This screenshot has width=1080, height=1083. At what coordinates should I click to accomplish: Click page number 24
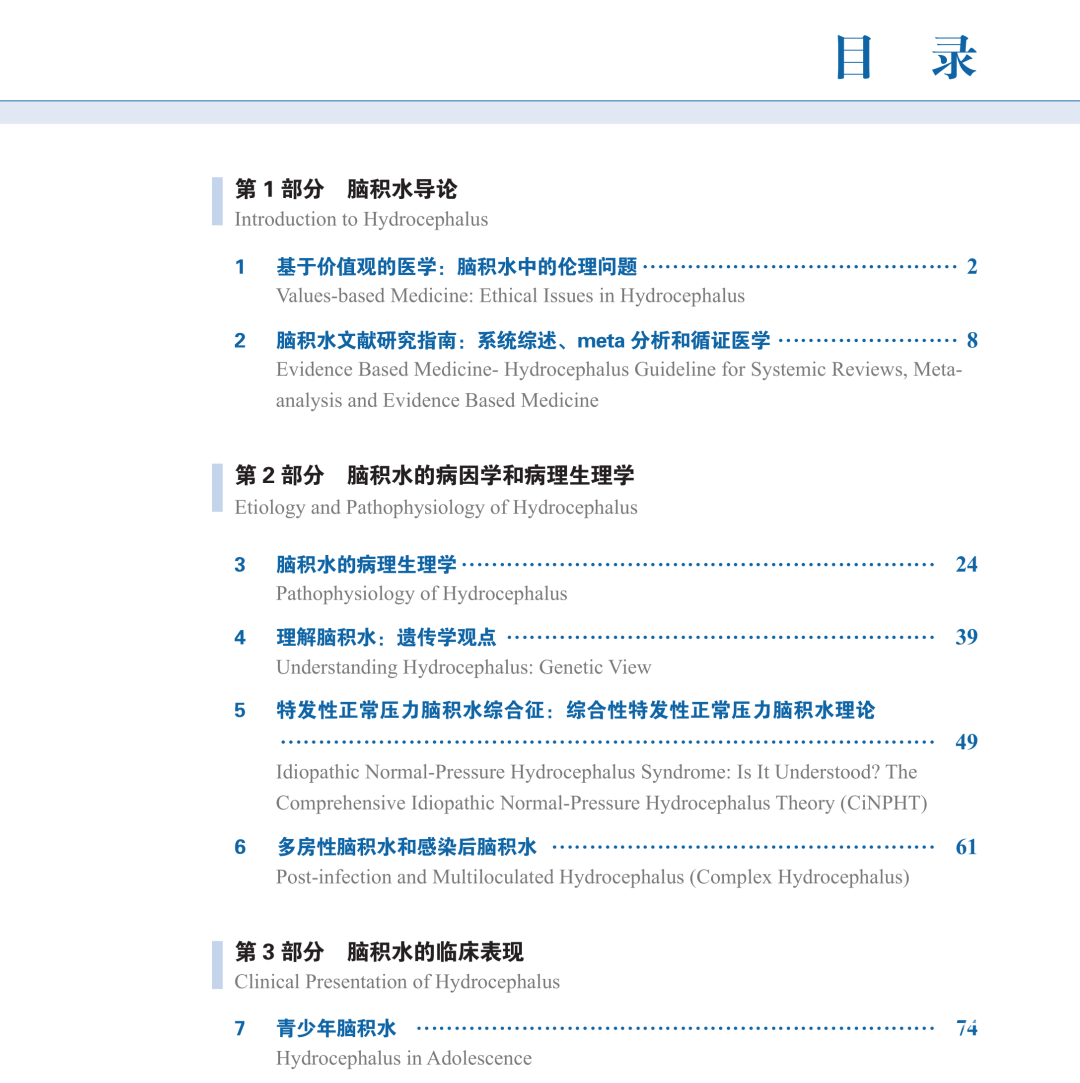pos(966,565)
